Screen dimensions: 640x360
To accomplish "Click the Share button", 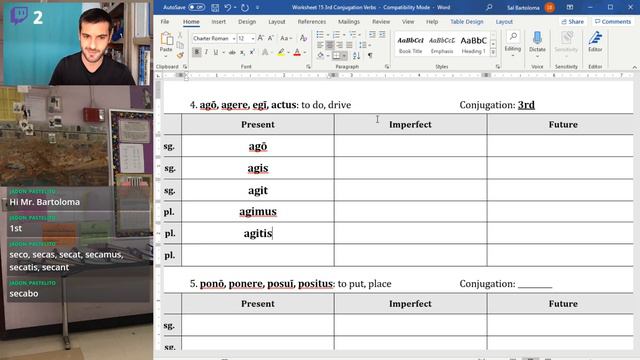I will point(572,22).
